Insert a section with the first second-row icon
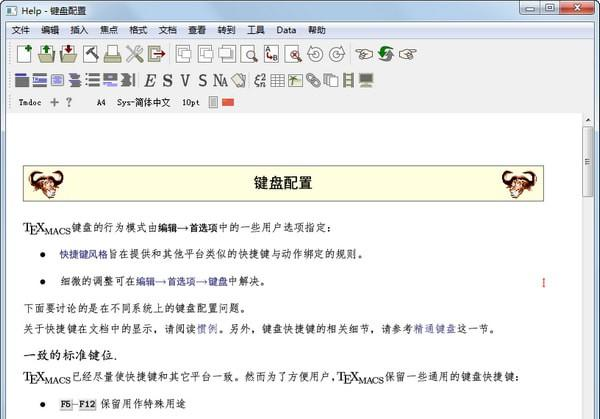 coord(22,80)
